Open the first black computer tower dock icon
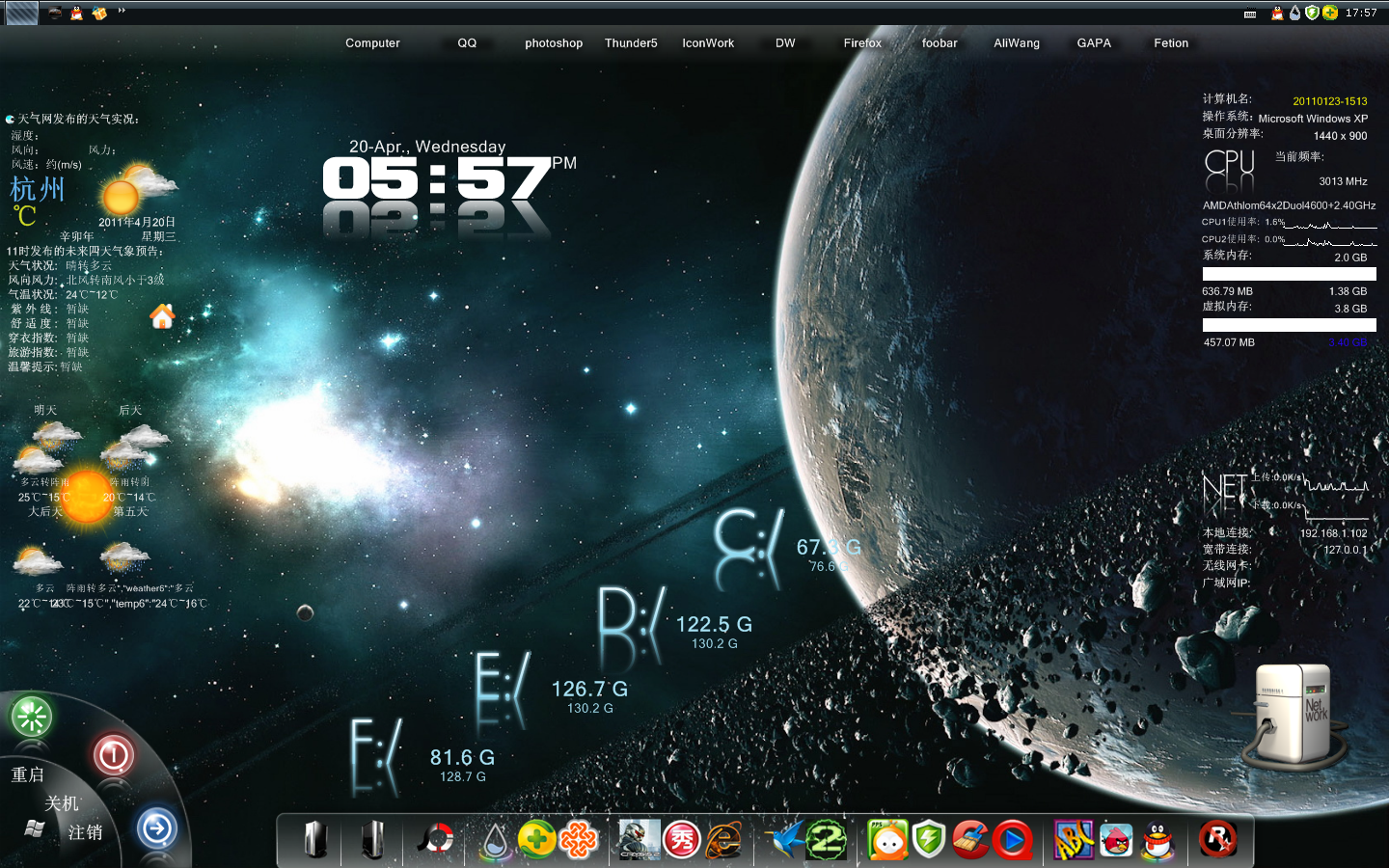 (315, 840)
